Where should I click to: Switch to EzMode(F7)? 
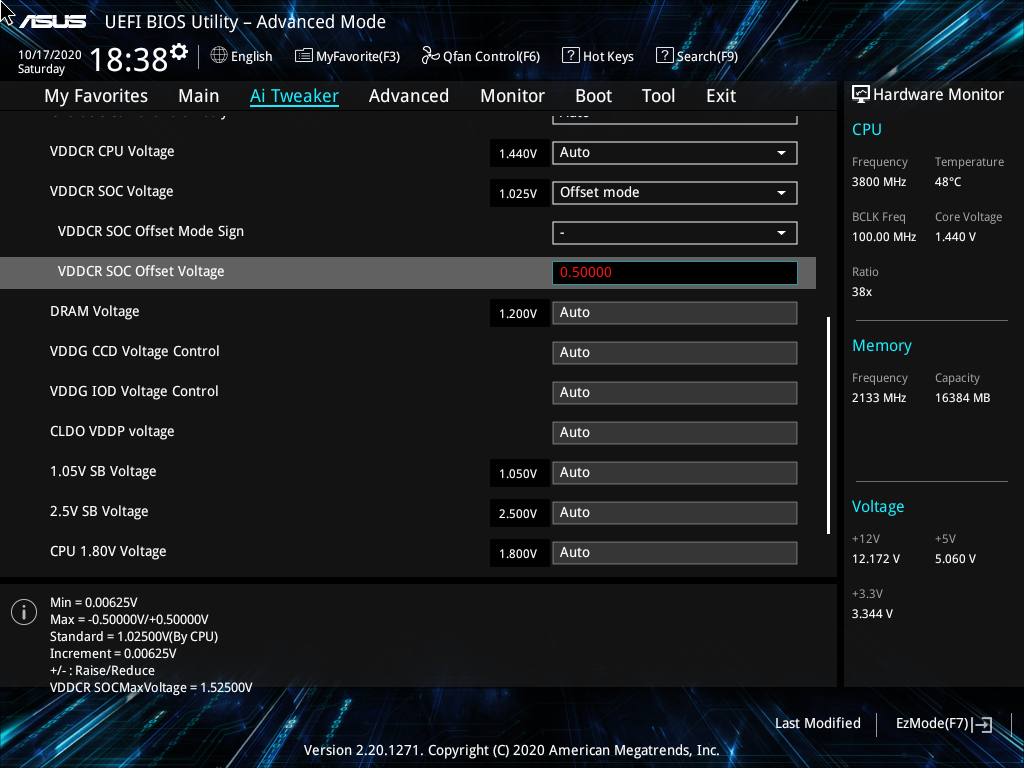(944, 724)
